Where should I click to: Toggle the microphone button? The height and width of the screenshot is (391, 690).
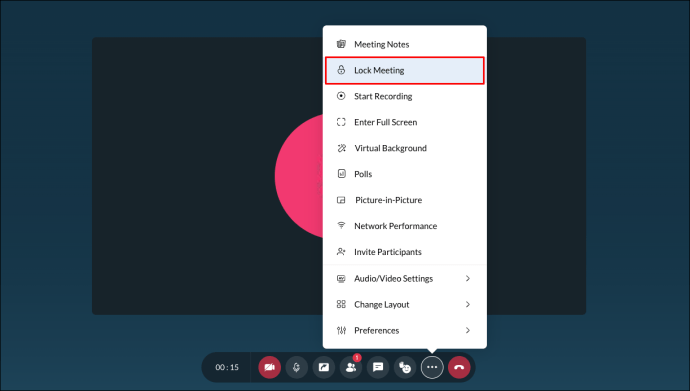coord(297,367)
